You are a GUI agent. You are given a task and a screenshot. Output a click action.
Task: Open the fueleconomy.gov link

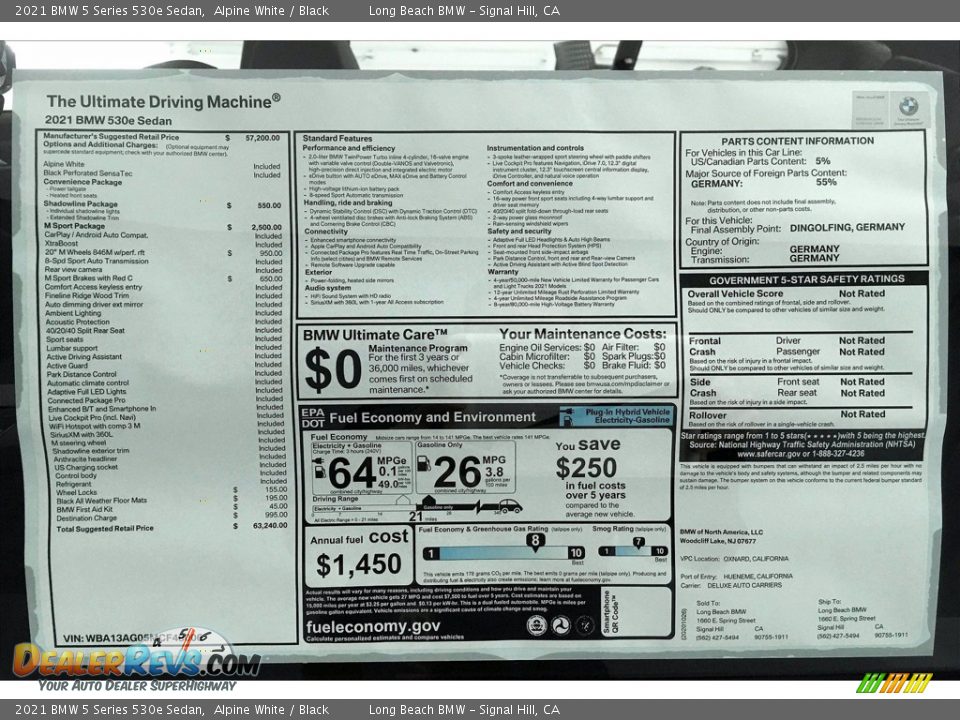(372, 626)
